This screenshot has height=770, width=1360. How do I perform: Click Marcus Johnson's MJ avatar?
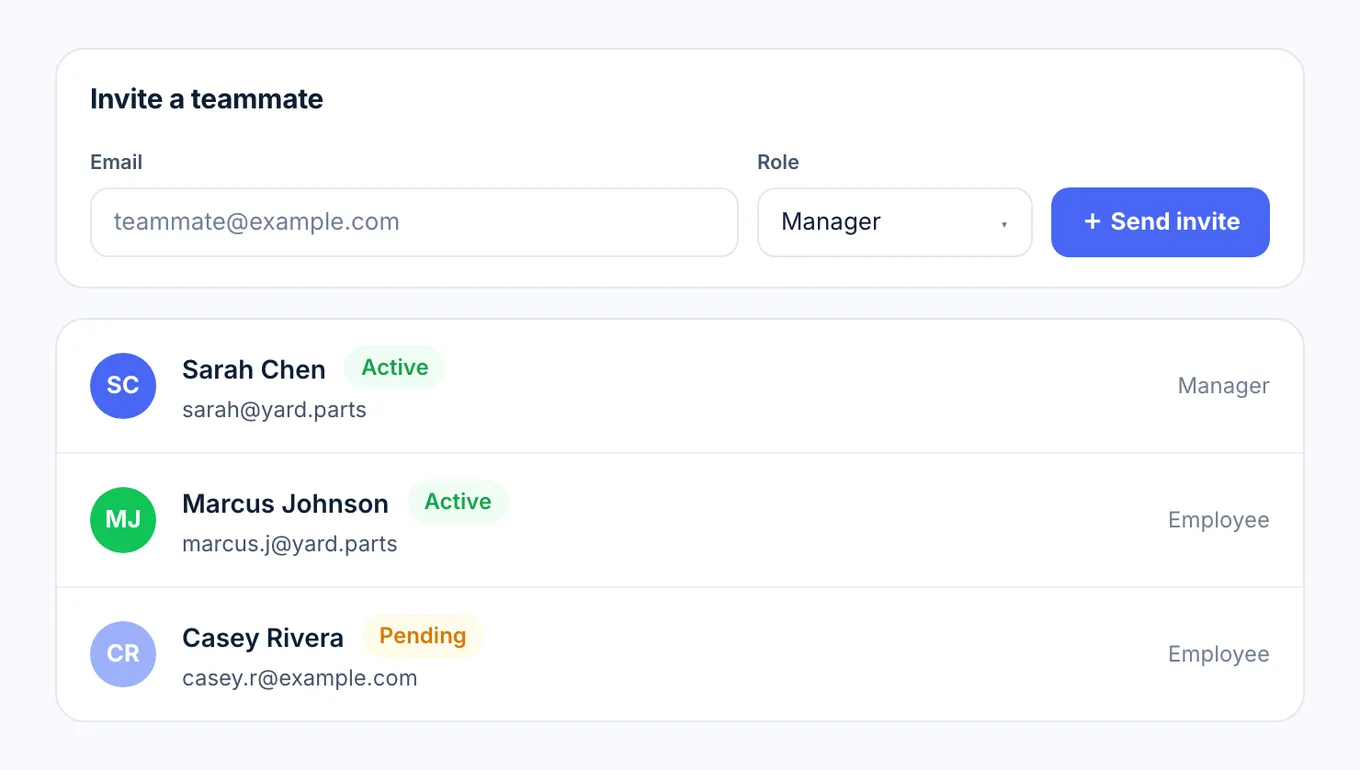(123, 520)
